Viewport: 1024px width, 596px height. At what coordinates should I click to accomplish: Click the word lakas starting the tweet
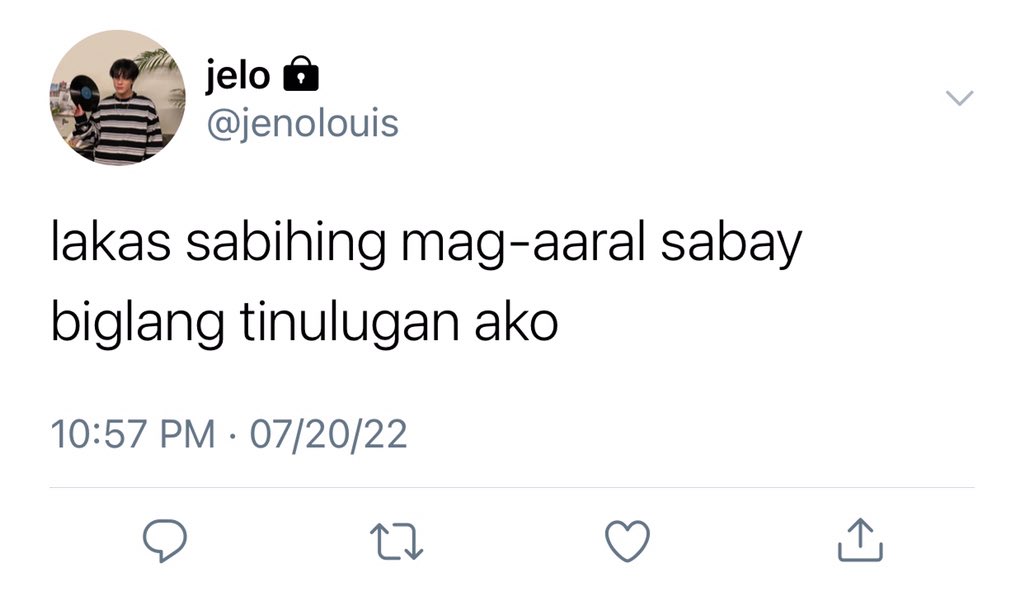111,242
